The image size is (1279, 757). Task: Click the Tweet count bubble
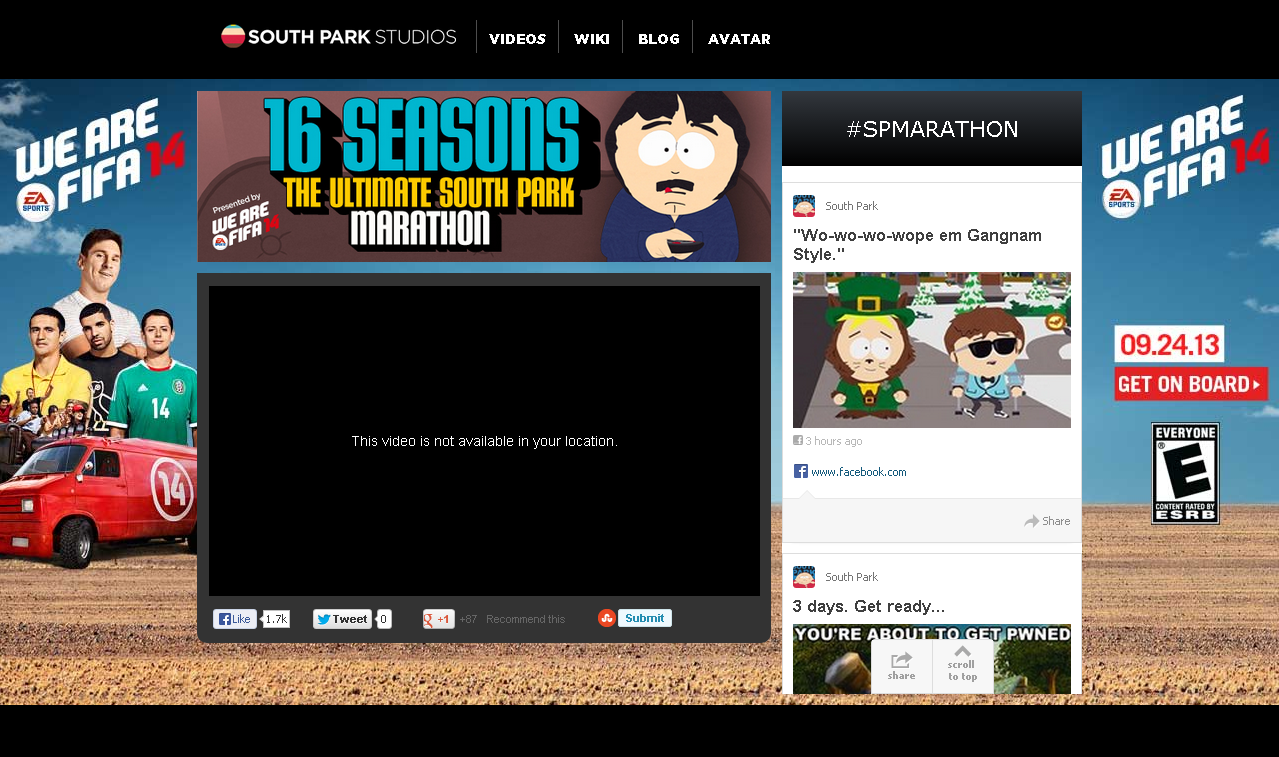tap(384, 619)
